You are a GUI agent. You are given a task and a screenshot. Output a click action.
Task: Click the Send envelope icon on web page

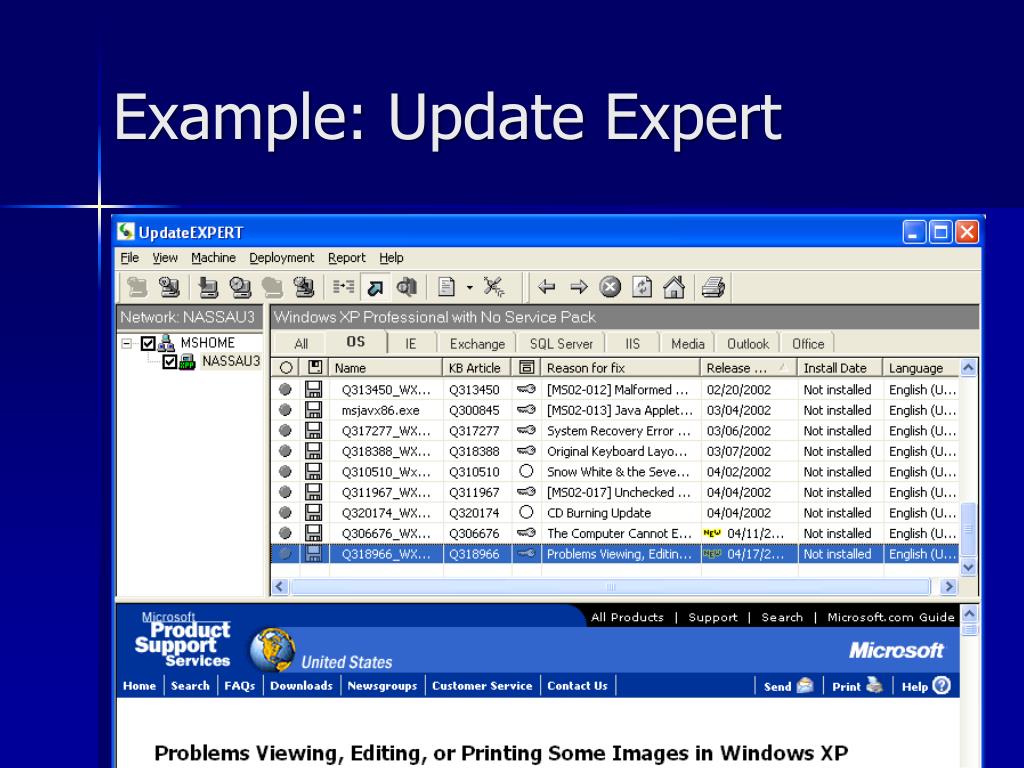(806, 685)
